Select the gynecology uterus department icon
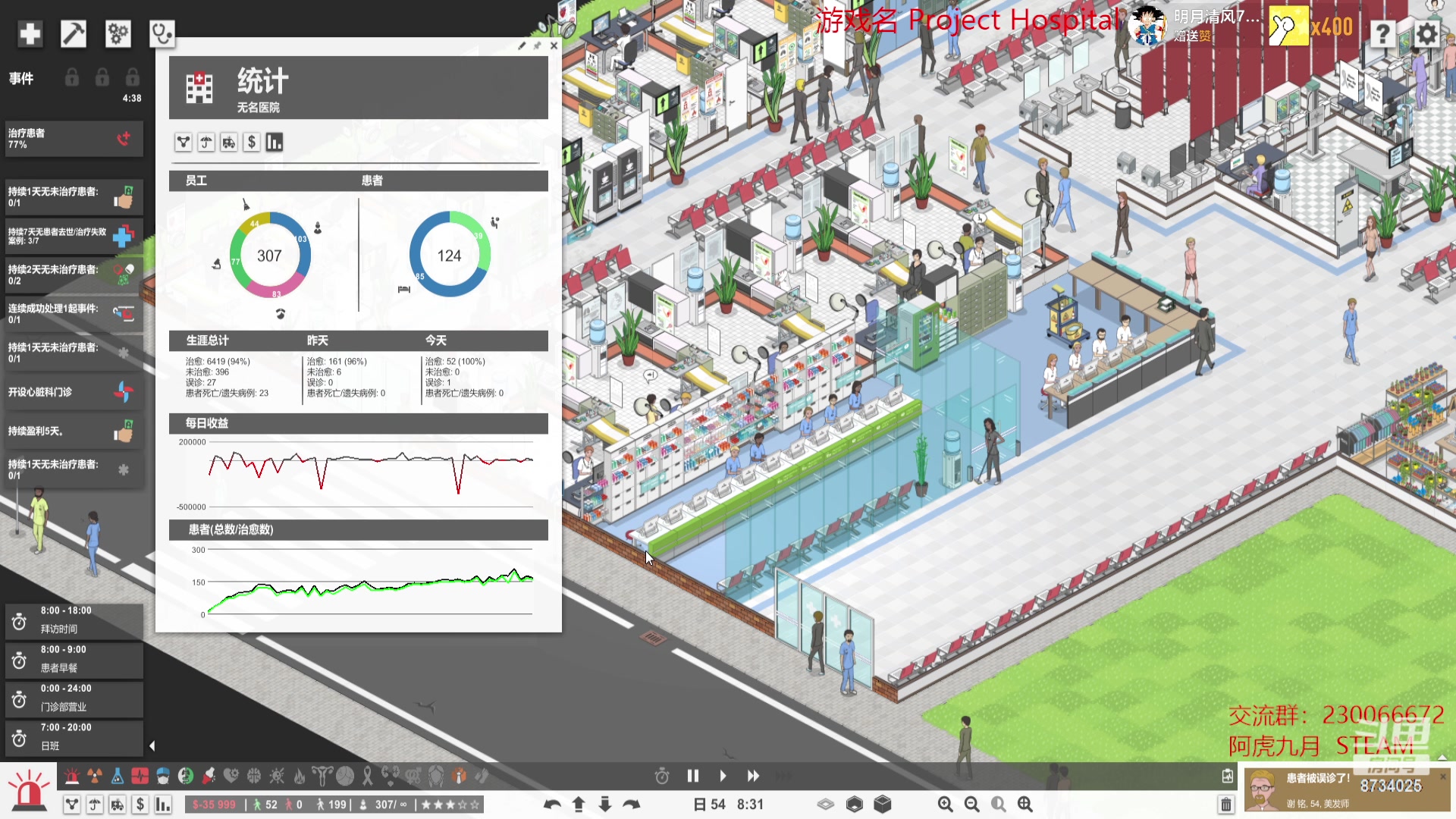The height and width of the screenshot is (819, 1456). pyautogui.click(x=322, y=776)
